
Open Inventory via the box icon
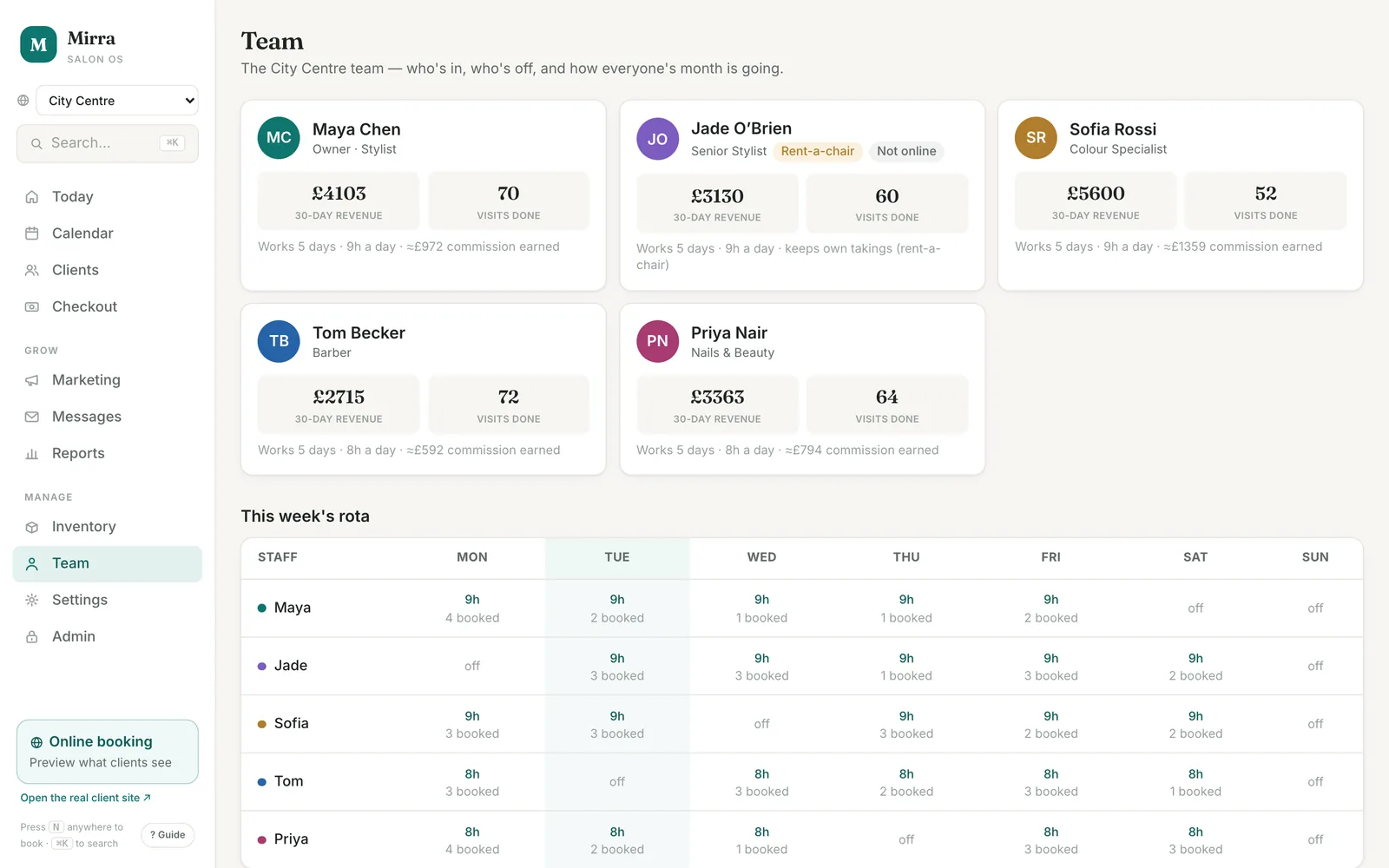click(x=32, y=527)
